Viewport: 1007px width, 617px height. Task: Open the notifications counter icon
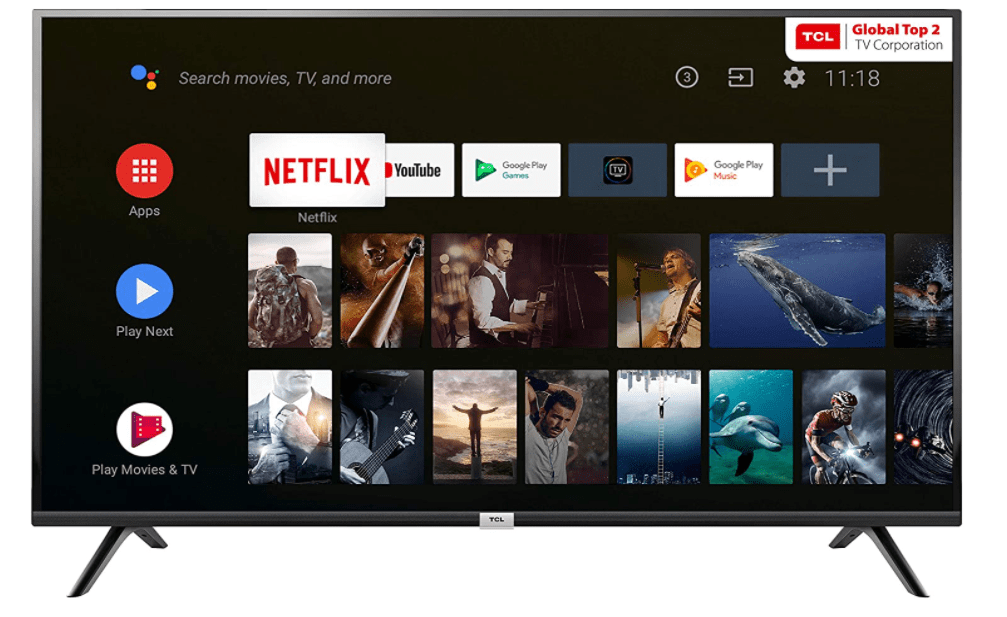pos(686,77)
